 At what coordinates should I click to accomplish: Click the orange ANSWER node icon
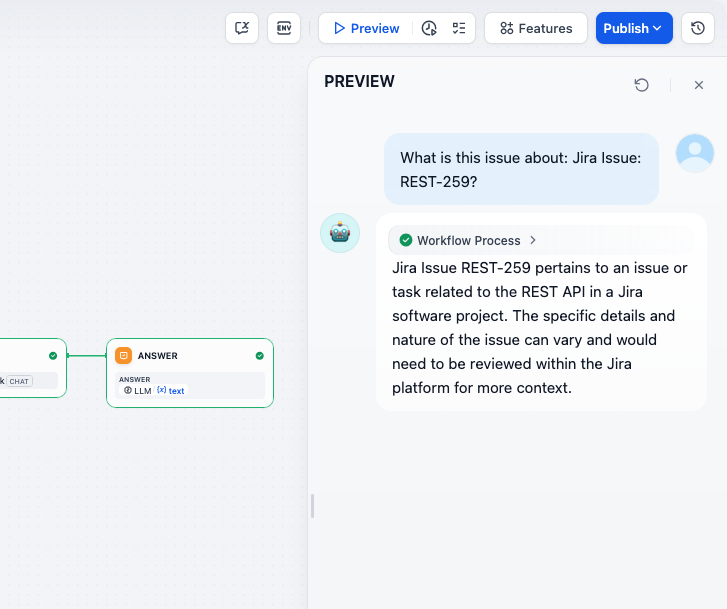click(x=124, y=355)
